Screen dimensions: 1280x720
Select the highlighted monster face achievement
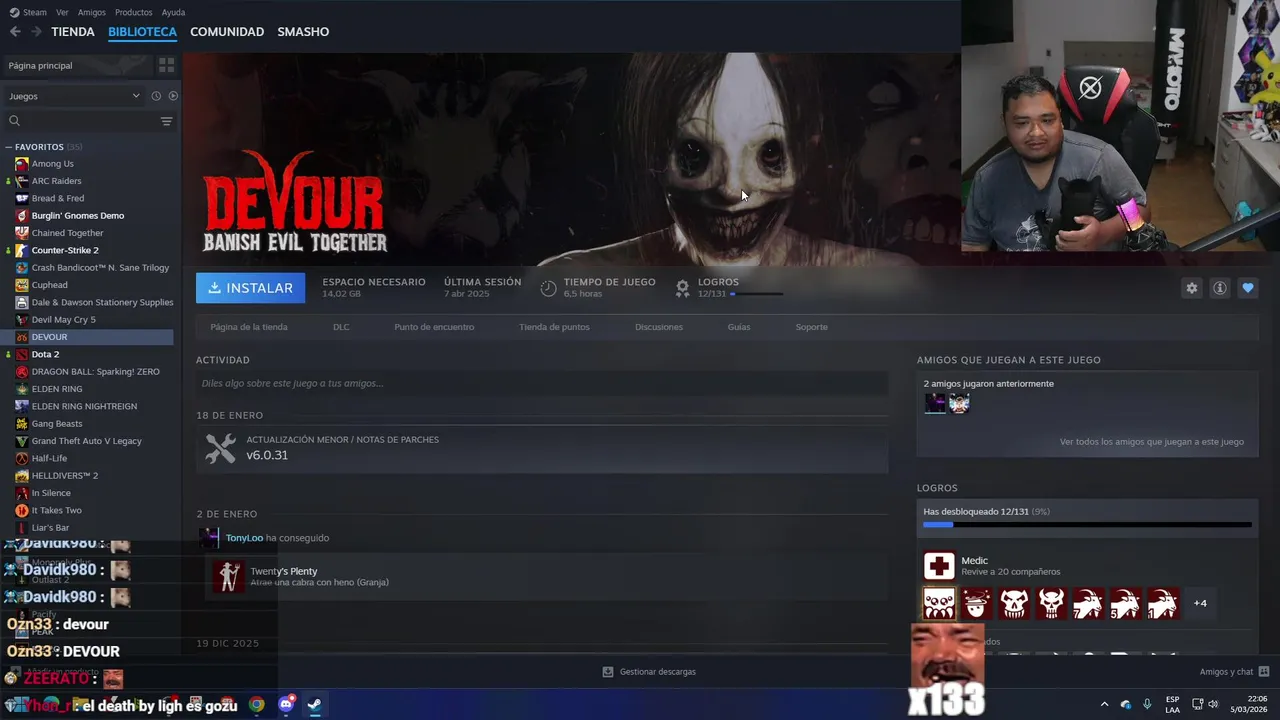939,603
